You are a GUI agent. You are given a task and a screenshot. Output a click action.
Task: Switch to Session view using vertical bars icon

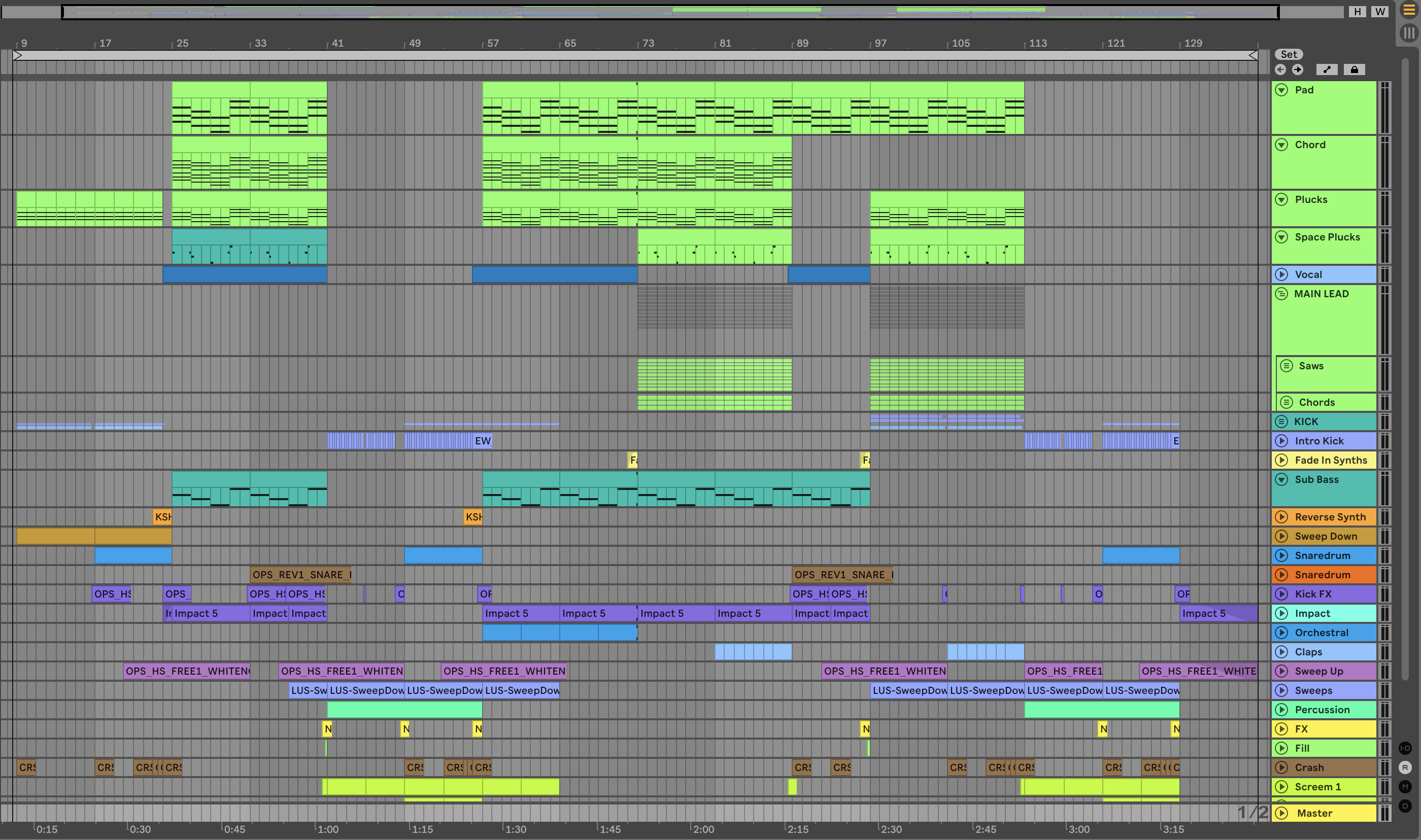click(1409, 33)
